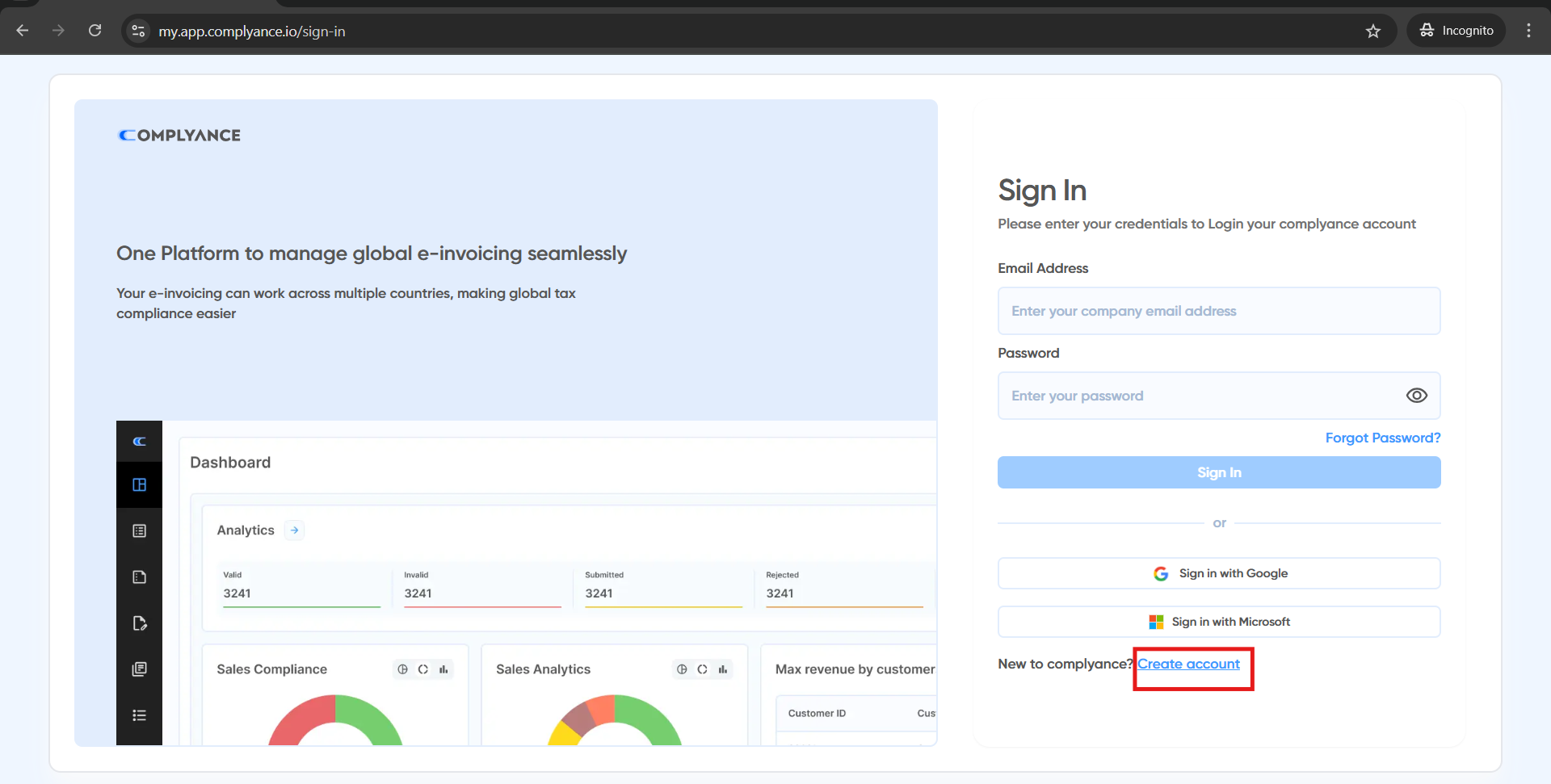Toggle password visibility eye icon
Image resolution: width=1551 pixels, height=784 pixels.
click(x=1416, y=396)
